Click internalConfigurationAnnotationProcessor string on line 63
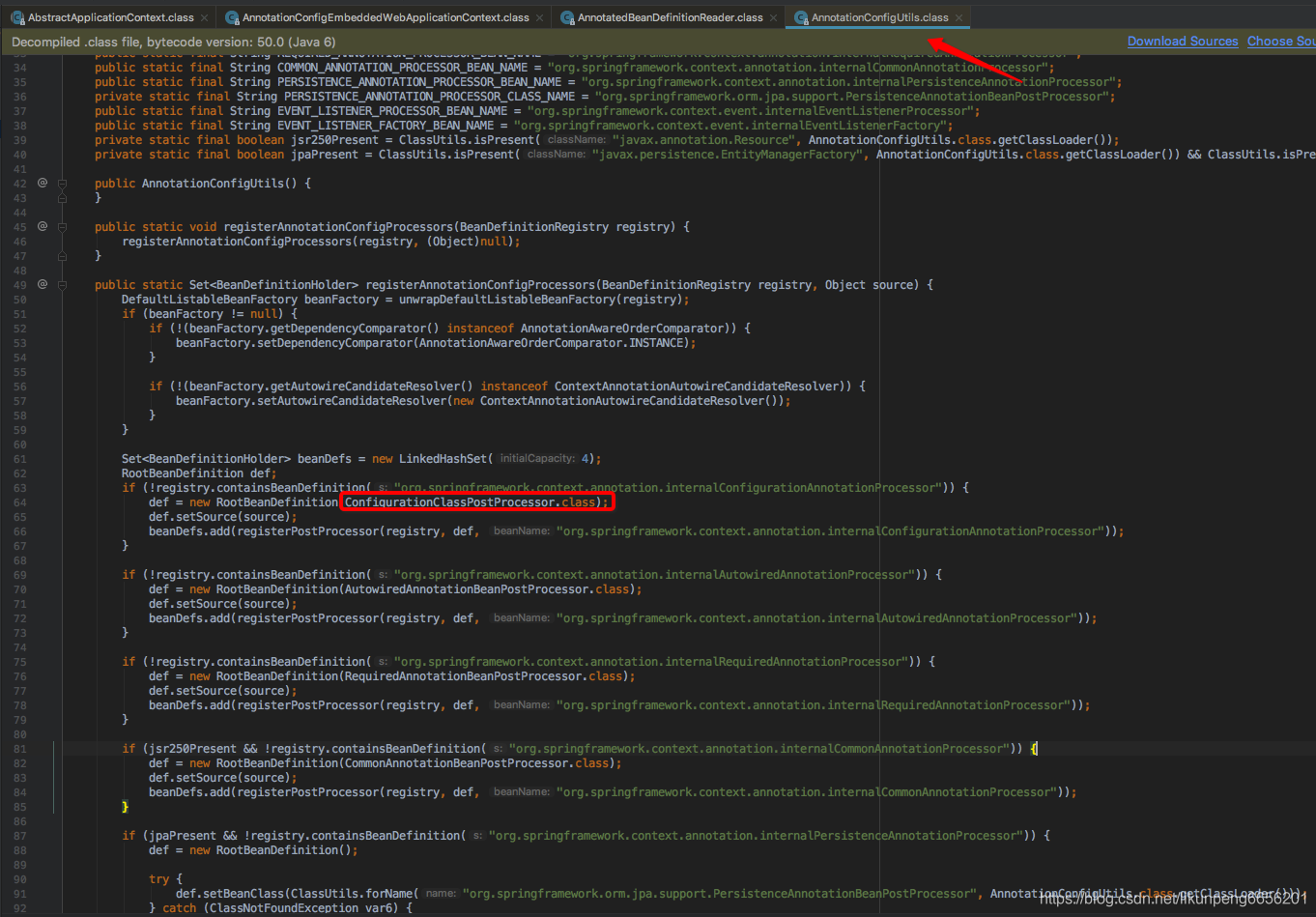1316x917 pixels. [x=667, y=488]
